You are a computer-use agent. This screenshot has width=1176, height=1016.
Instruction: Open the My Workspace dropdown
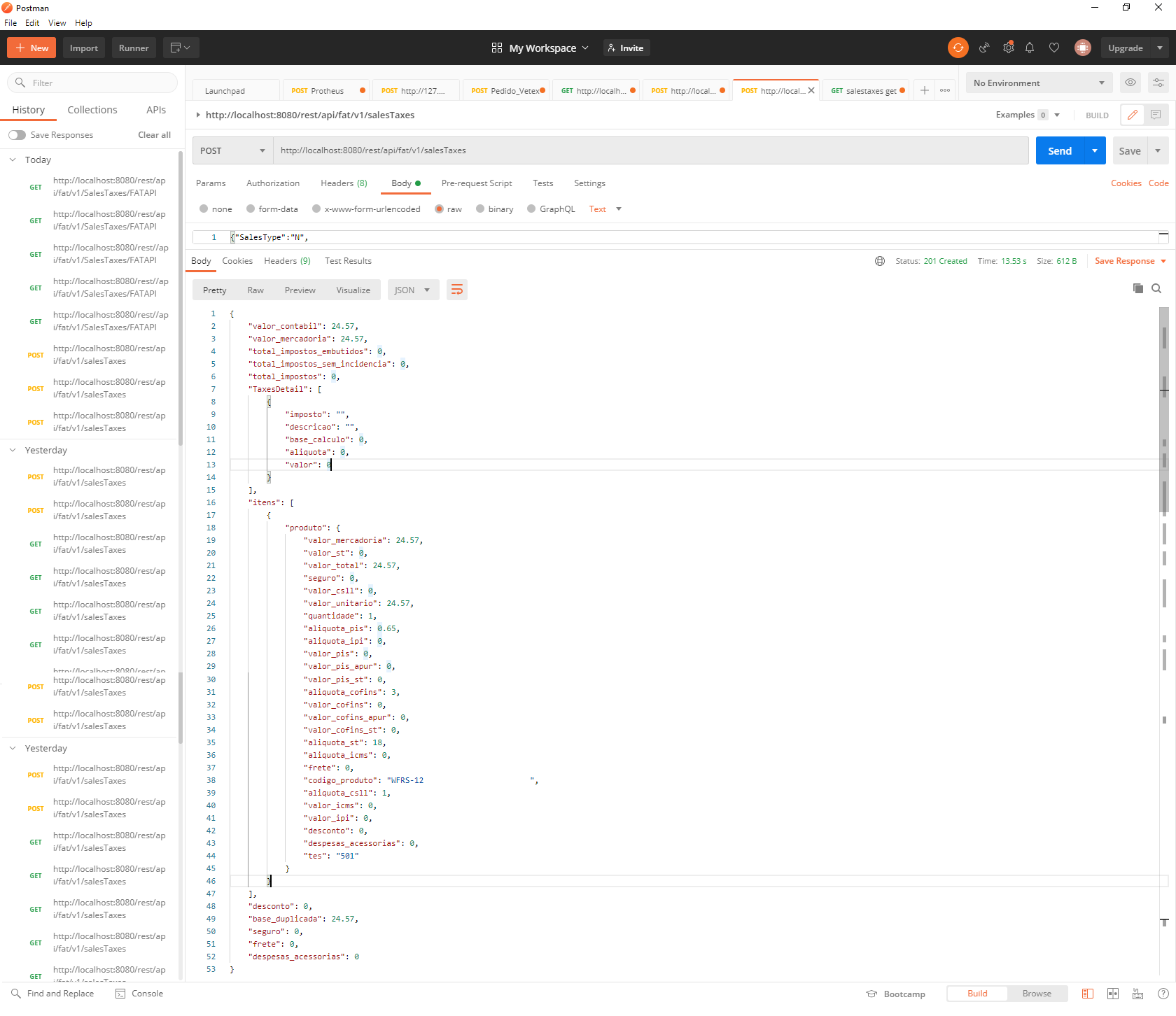[549, 48]
